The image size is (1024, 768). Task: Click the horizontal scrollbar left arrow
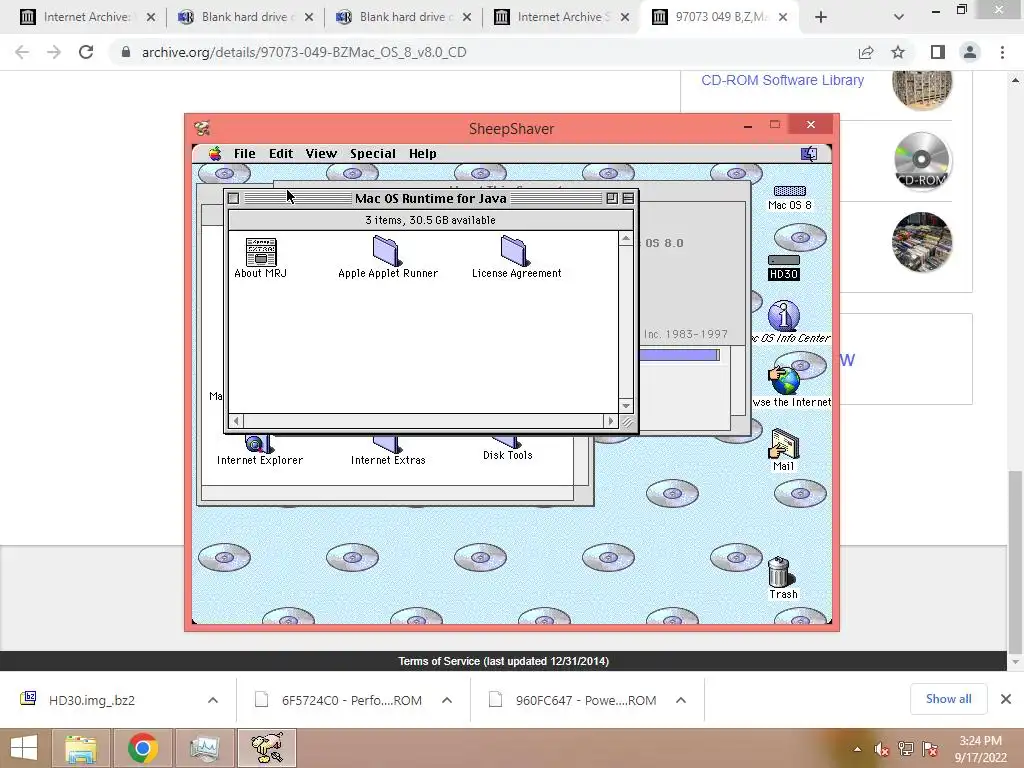pos(236,421)
